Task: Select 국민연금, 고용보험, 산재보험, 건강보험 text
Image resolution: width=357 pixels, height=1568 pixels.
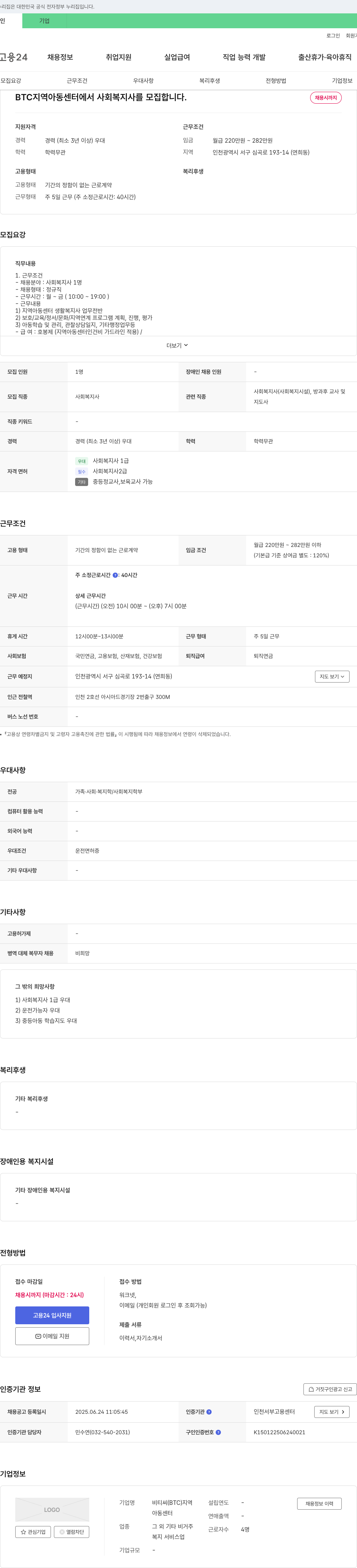Action: pyautogui.click(x=118, y=656)
